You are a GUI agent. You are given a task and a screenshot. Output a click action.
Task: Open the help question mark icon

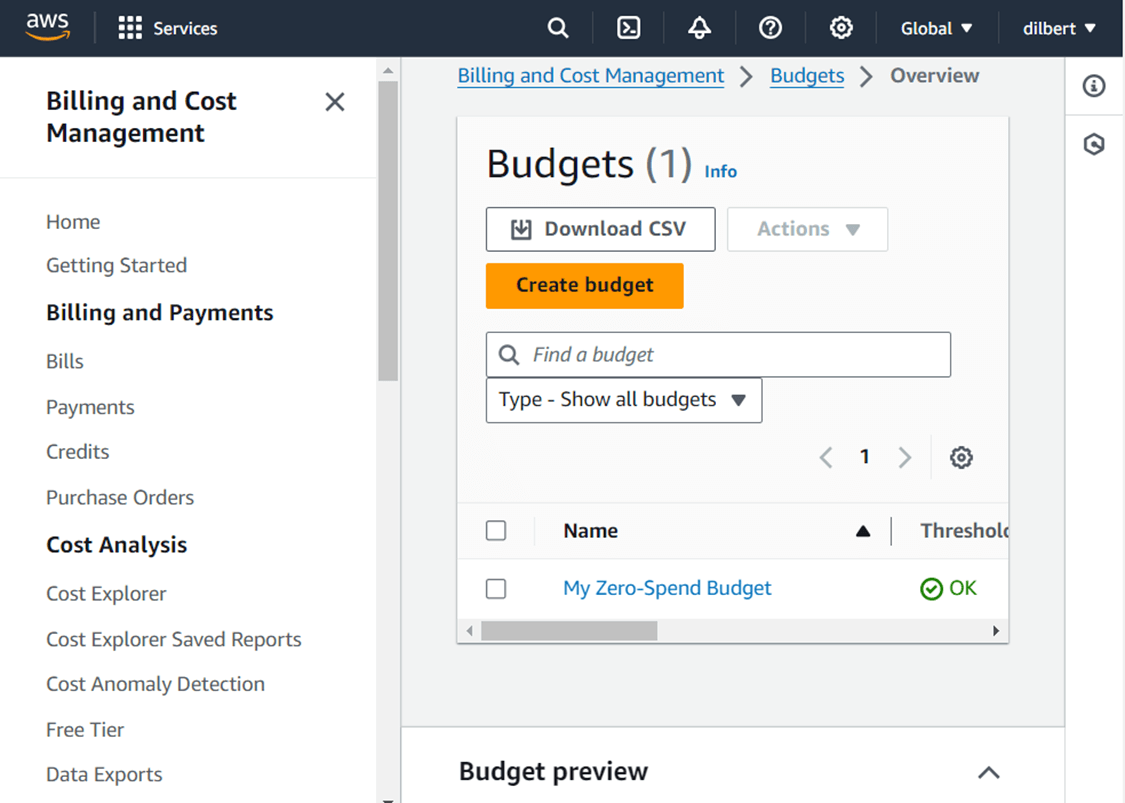coord(770,27)
